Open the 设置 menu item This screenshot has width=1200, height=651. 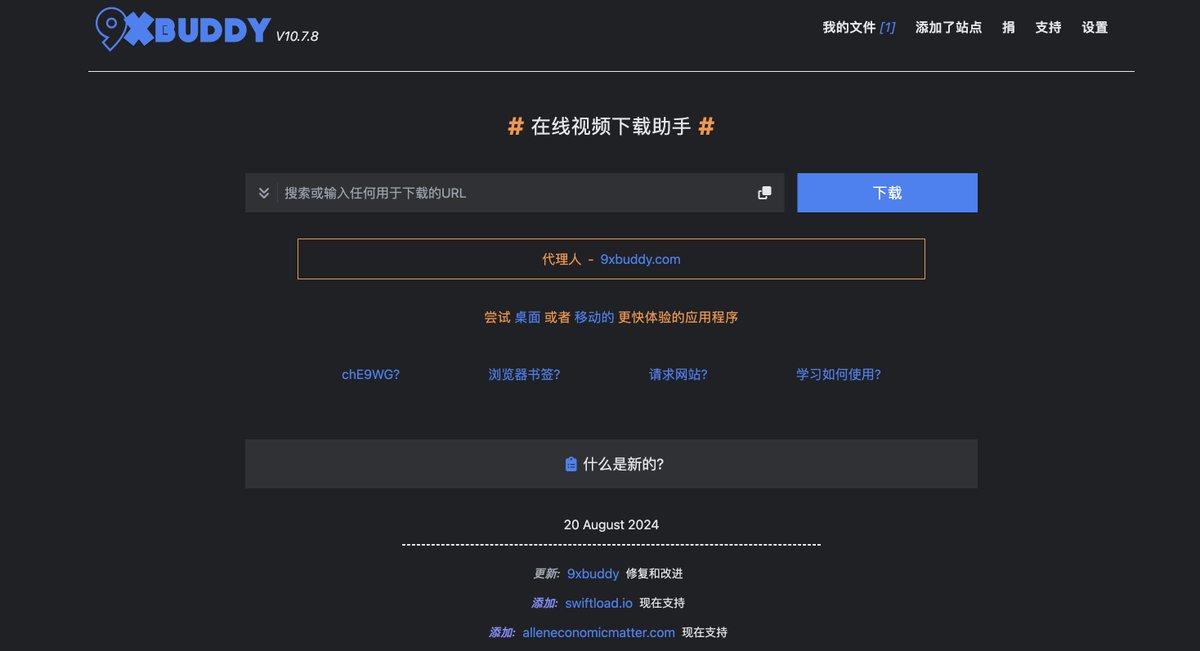(x=1094, y=28)
